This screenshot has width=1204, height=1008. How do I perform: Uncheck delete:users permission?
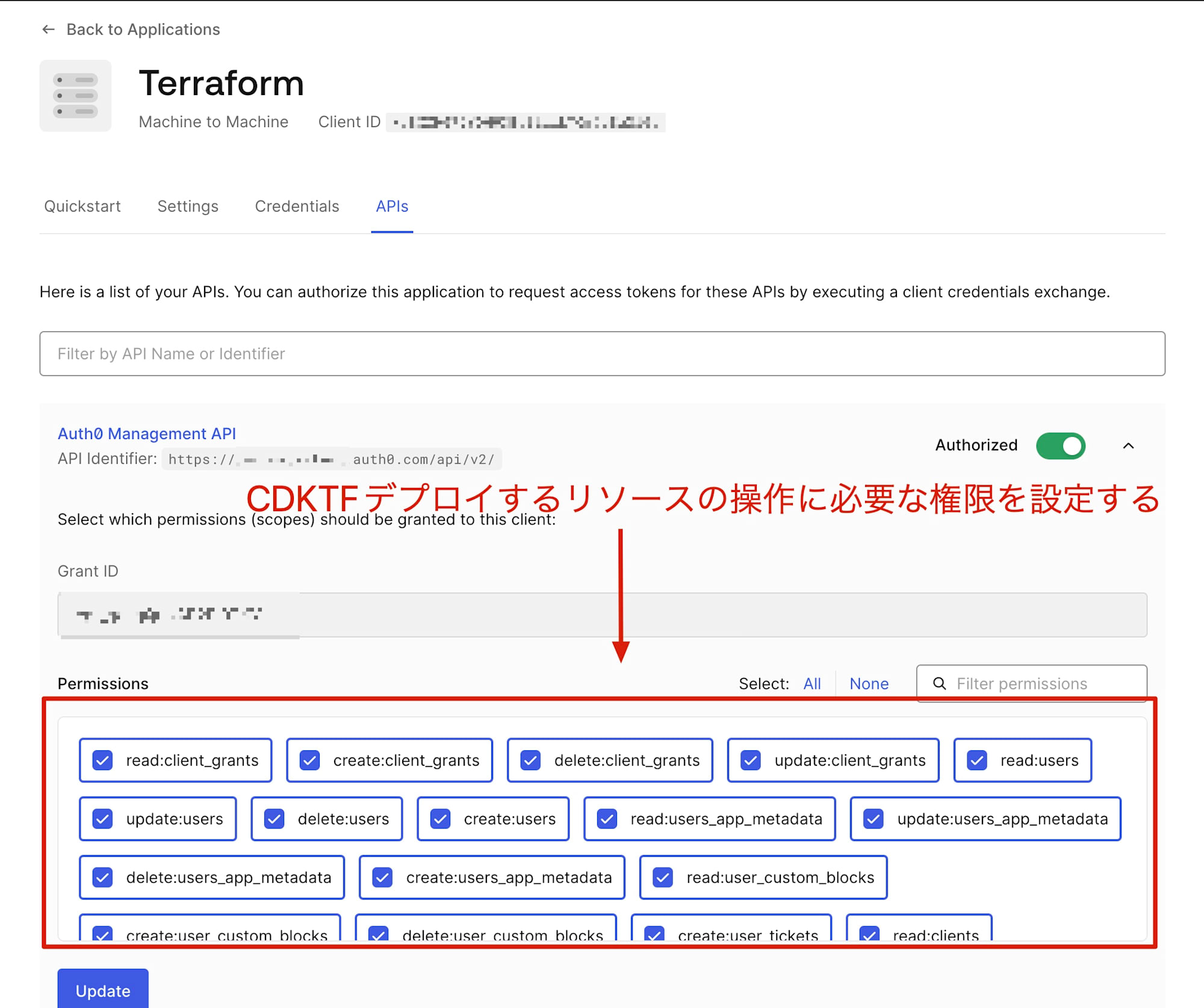pyautogui.click(x=275, y=819)
